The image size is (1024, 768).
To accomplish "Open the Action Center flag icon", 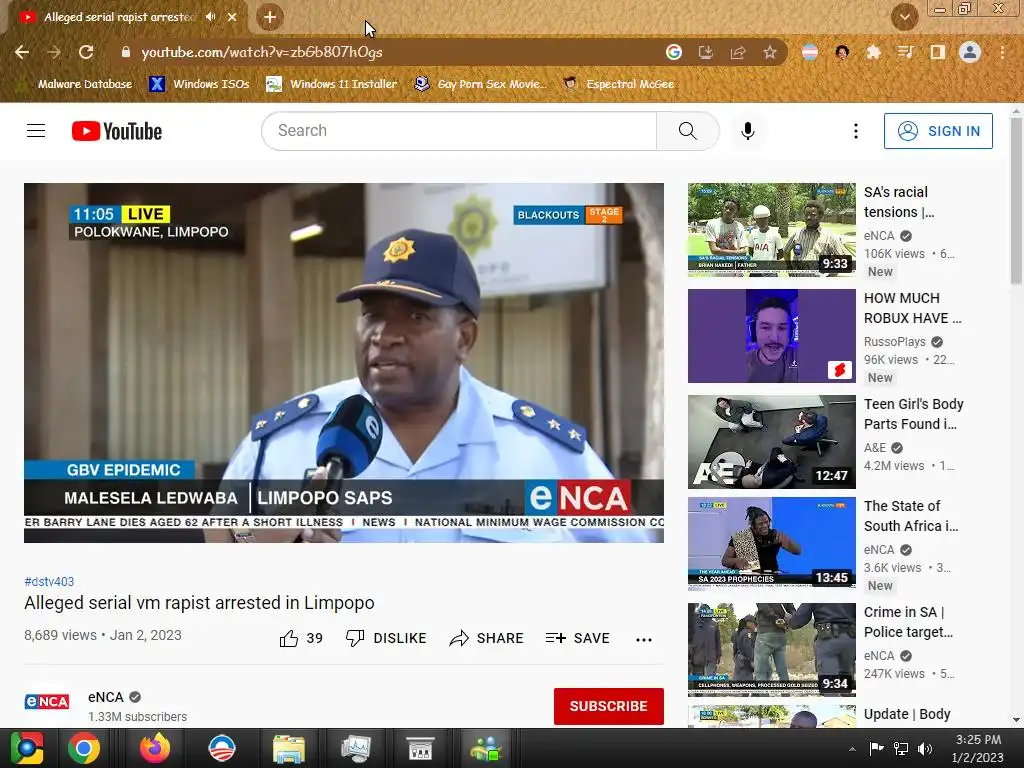I will click(876, 749).
